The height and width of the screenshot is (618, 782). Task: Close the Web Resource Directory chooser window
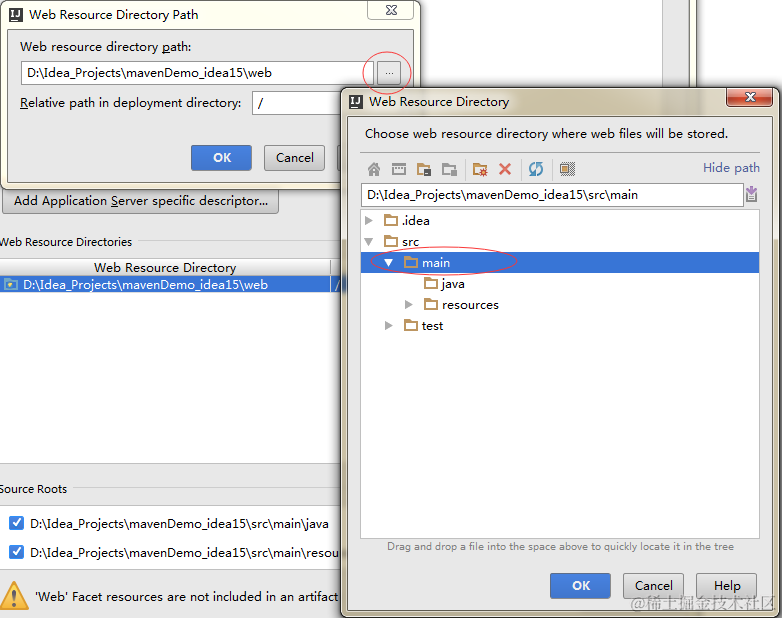[x=750, y=96]
